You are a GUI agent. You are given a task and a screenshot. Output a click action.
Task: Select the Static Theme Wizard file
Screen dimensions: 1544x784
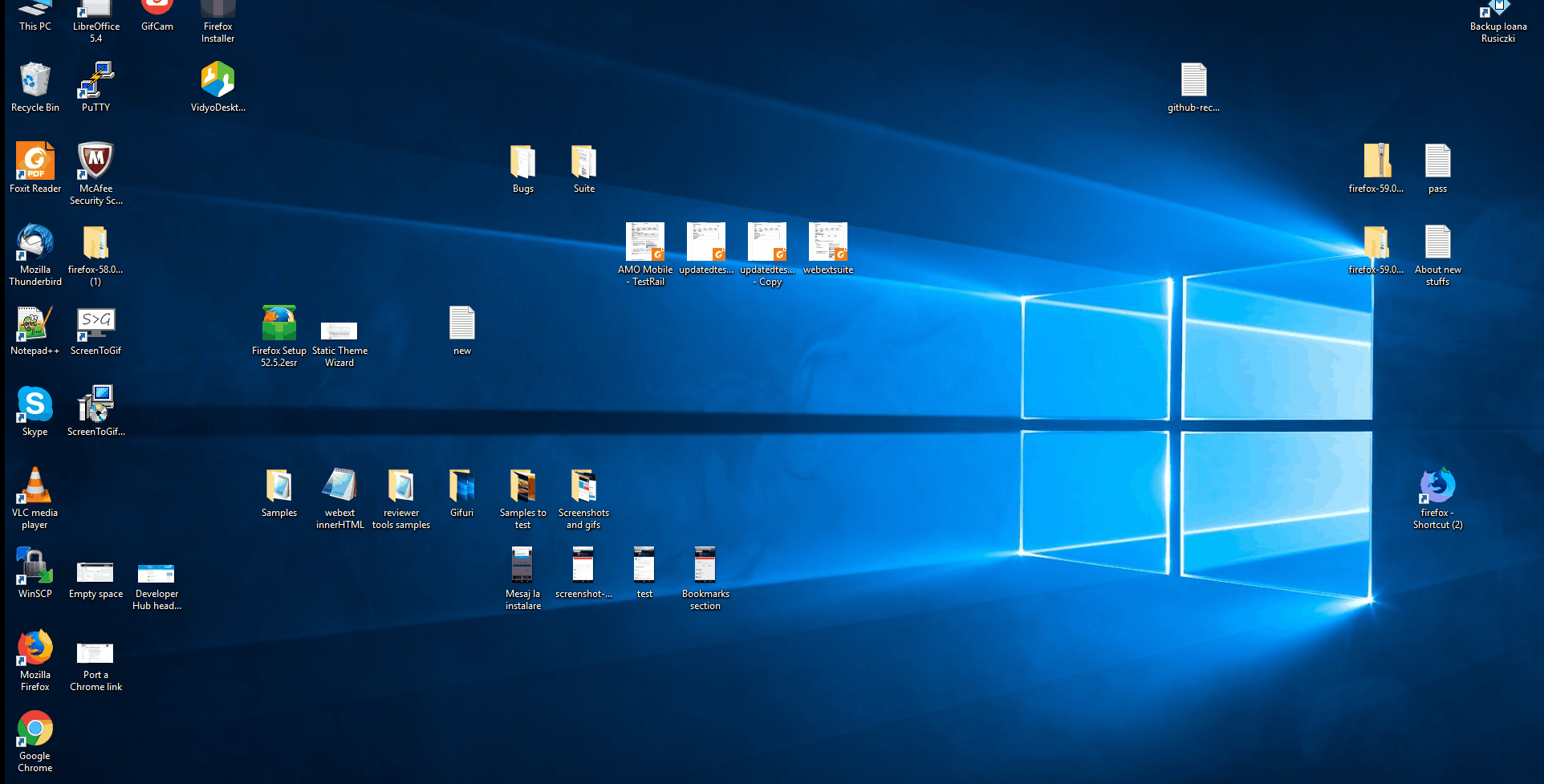point(339,343)
